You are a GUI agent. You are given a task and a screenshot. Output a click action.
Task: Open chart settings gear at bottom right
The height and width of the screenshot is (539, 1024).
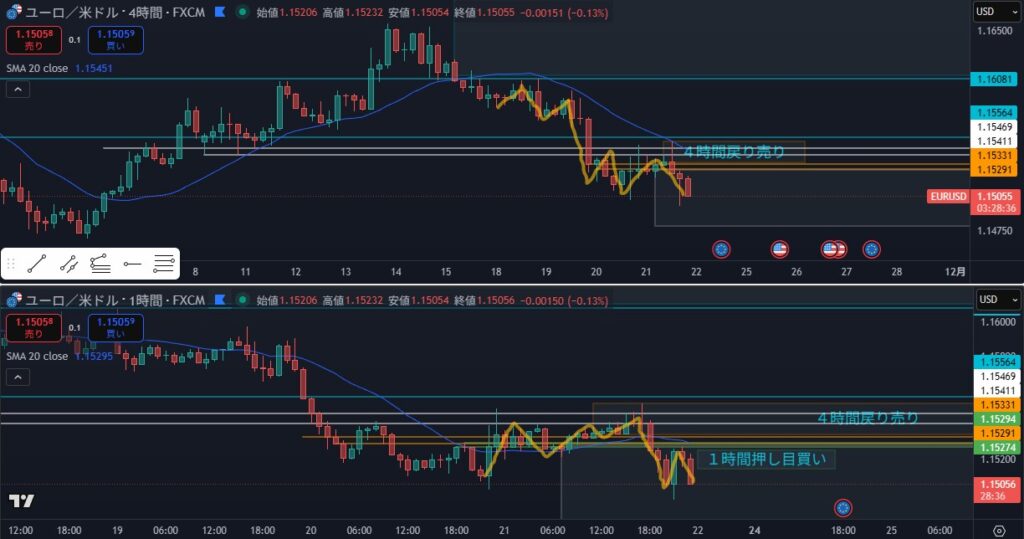click(998, 530)
